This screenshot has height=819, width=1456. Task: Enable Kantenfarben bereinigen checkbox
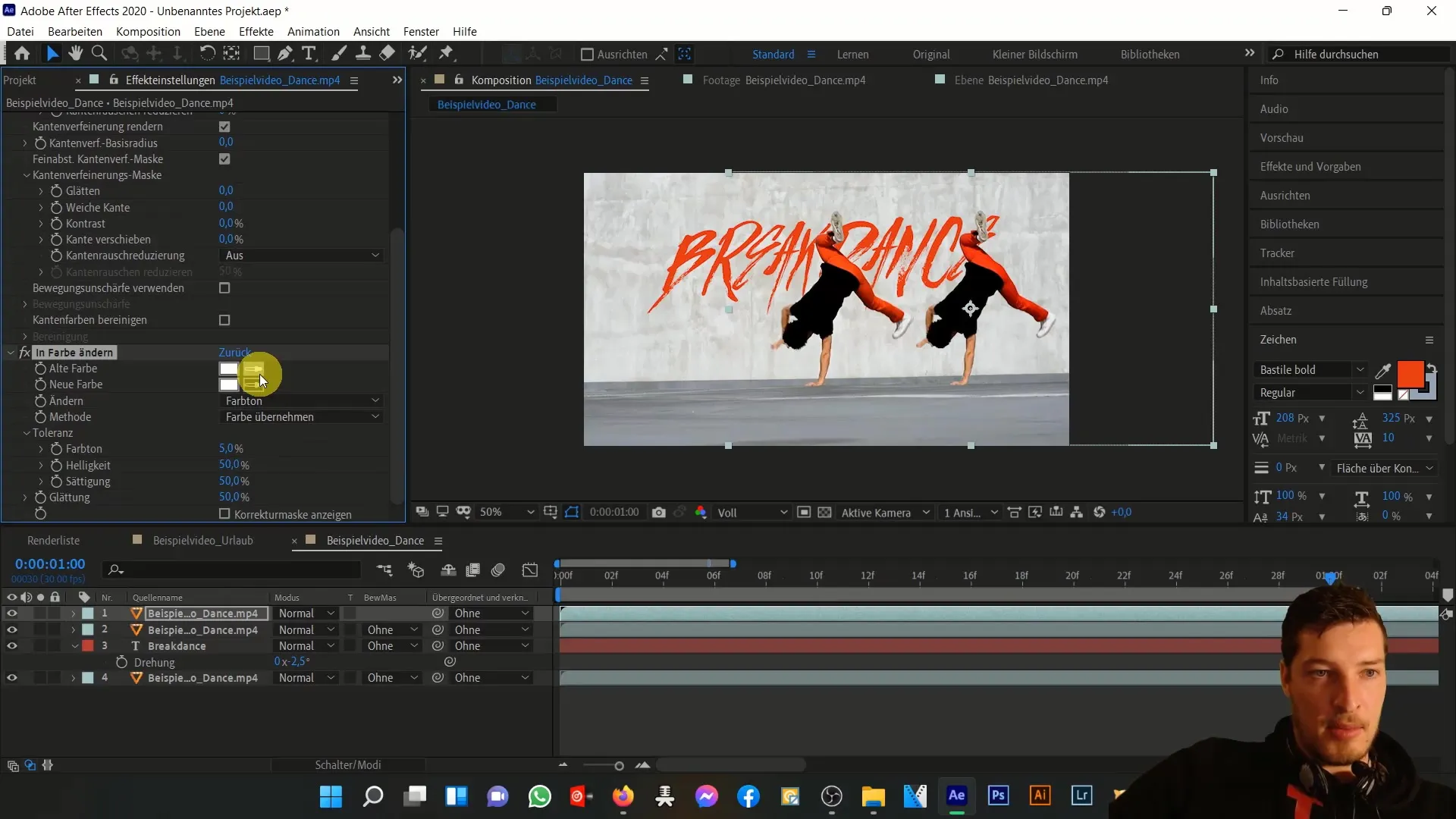point(224,320)
